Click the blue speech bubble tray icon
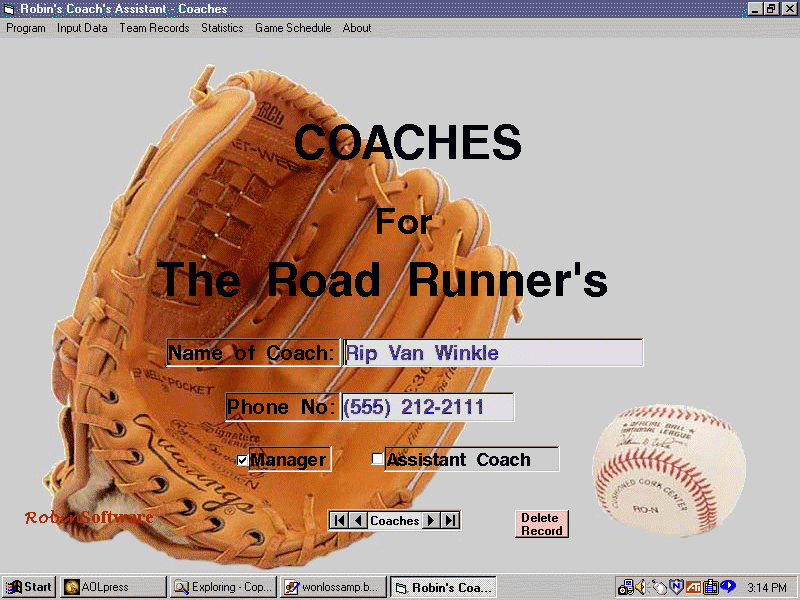 click(727, 586)
